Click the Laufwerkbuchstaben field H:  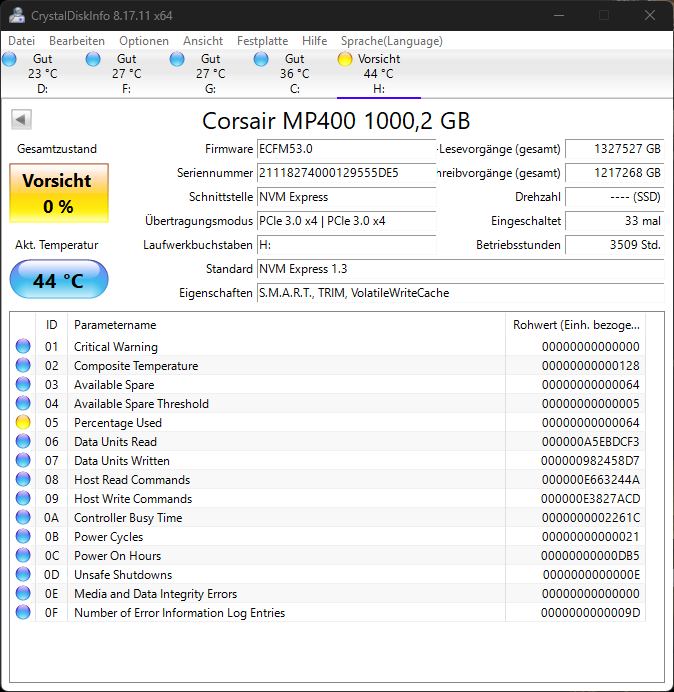346,245
